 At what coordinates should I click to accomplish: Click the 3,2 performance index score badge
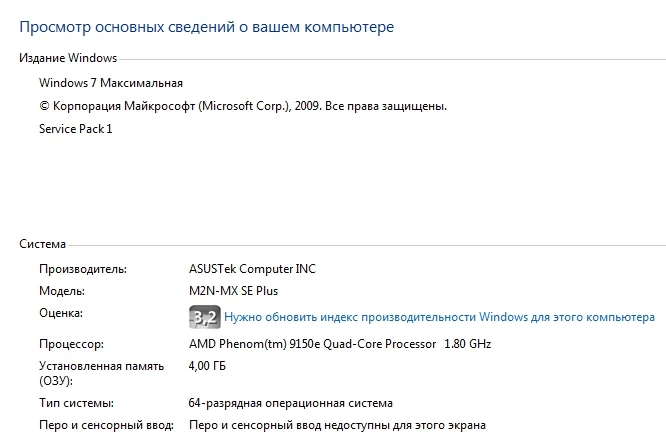tap(204, 318)
